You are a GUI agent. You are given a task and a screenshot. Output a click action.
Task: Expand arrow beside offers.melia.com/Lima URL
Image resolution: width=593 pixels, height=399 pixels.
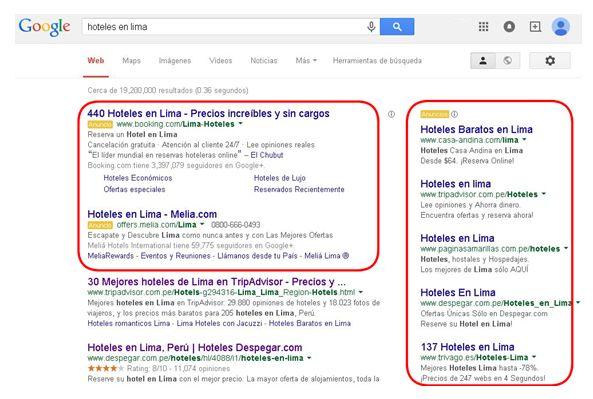pos(202,224)
